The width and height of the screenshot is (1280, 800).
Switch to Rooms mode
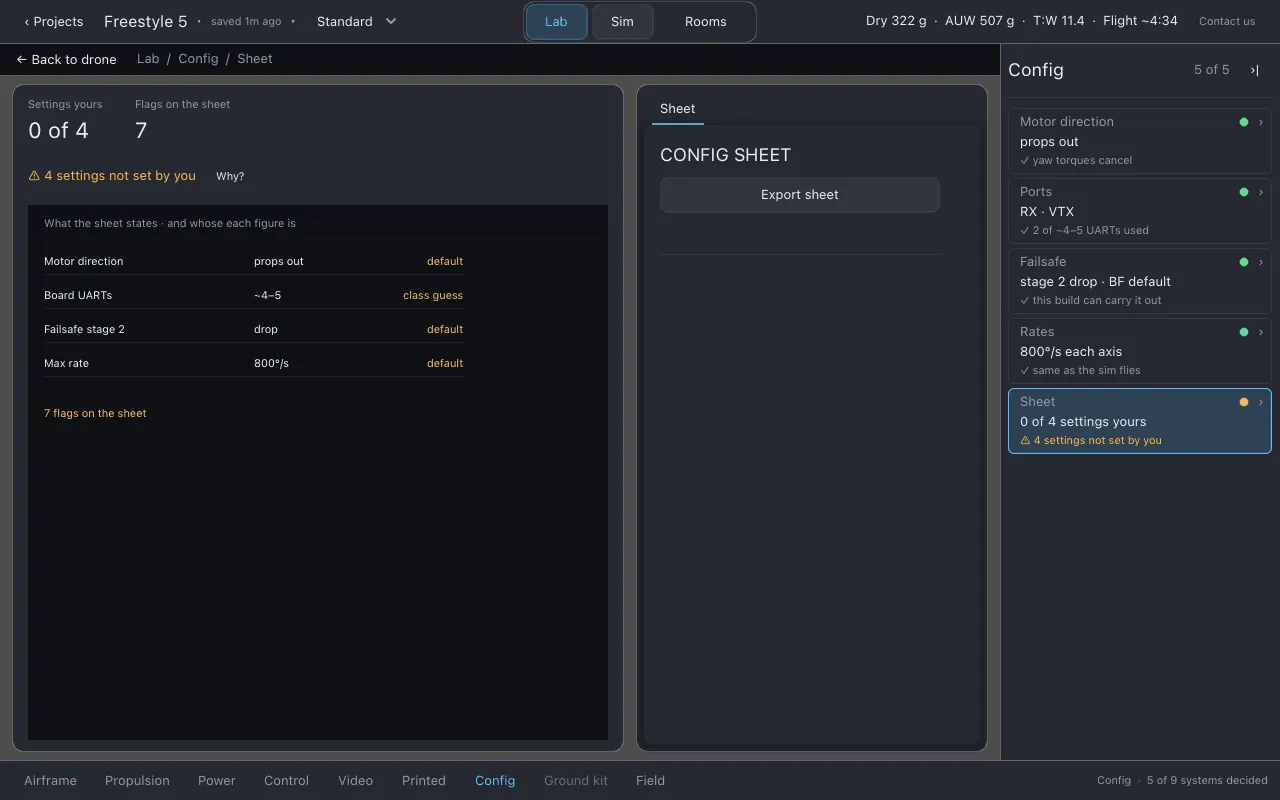pos(705,22)
